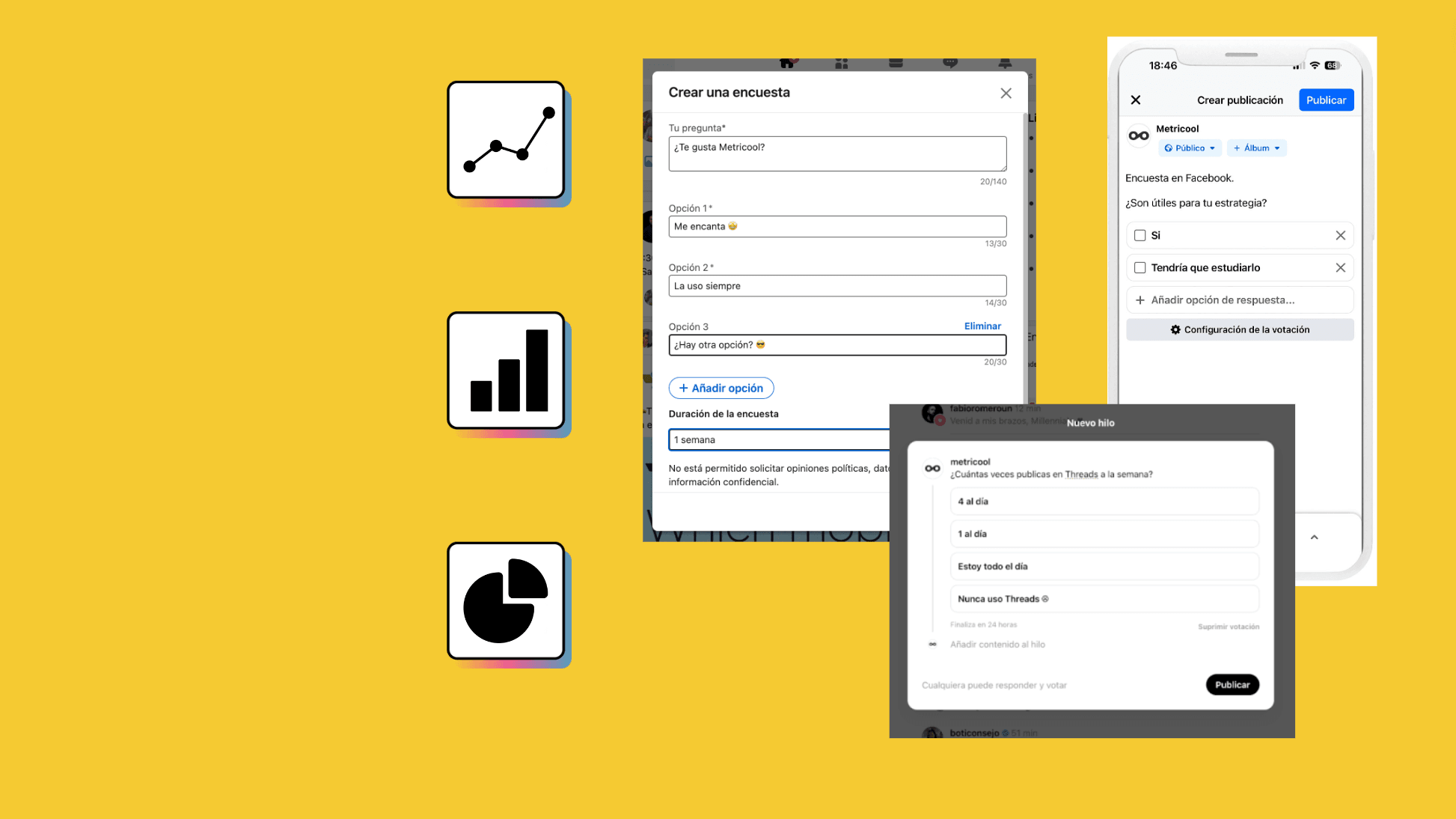
Task: Remove the 'Si' answer option
Action: 1340,236
